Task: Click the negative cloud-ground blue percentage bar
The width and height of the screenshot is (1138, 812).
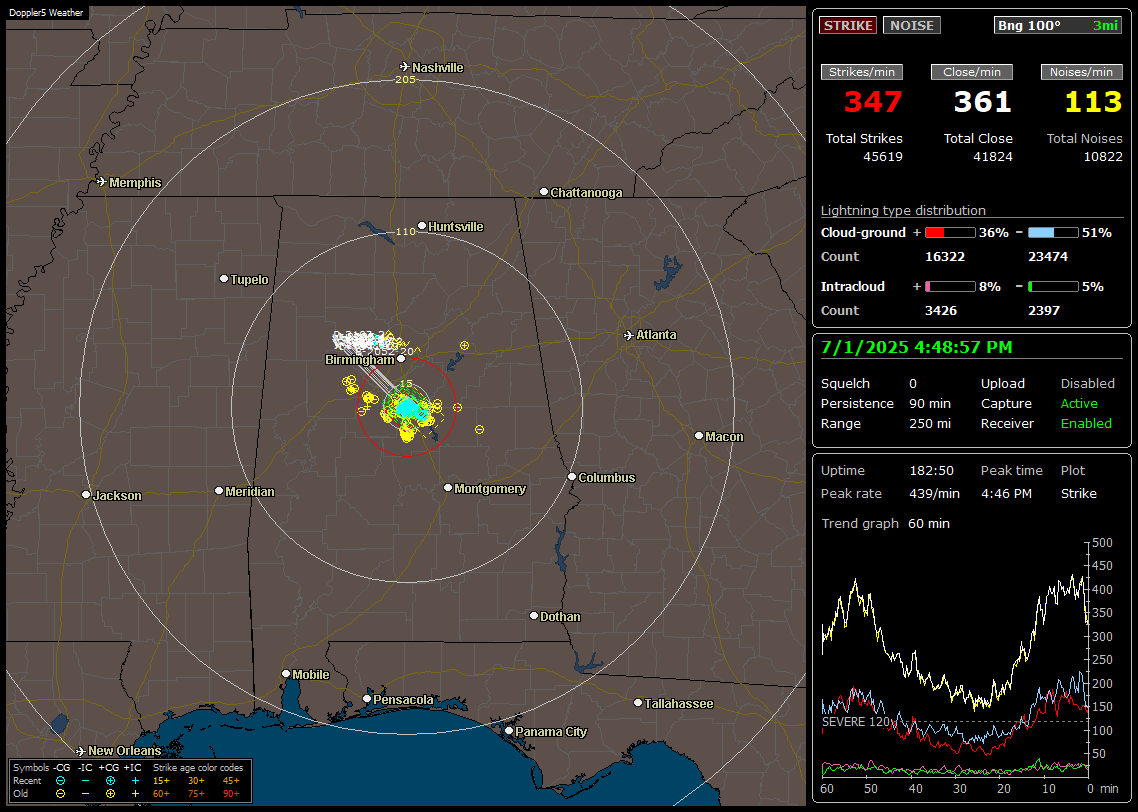Action: [1053, 233]
